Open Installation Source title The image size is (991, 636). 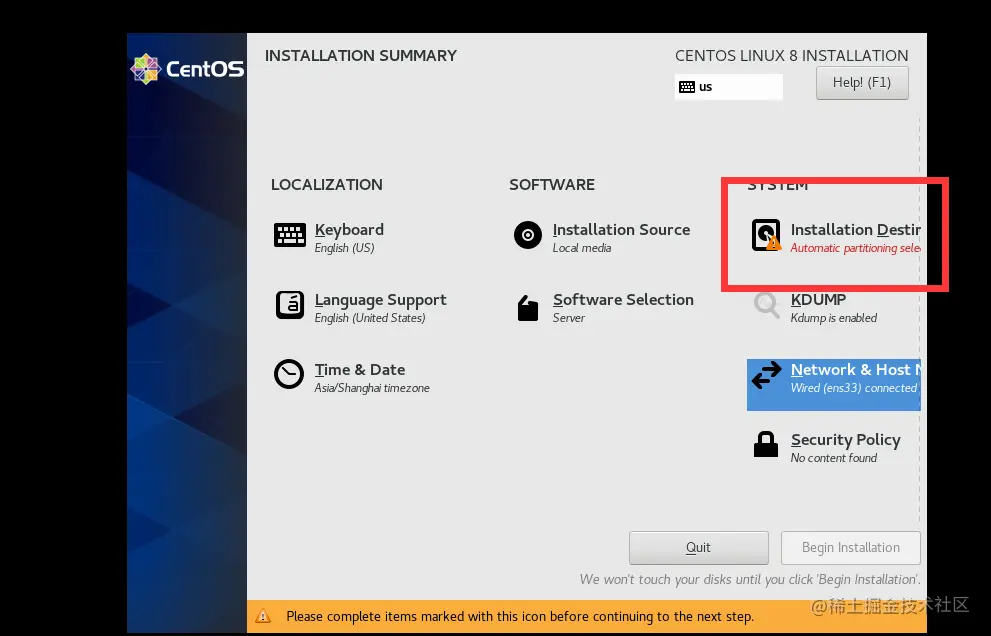(x=621, y=229)
